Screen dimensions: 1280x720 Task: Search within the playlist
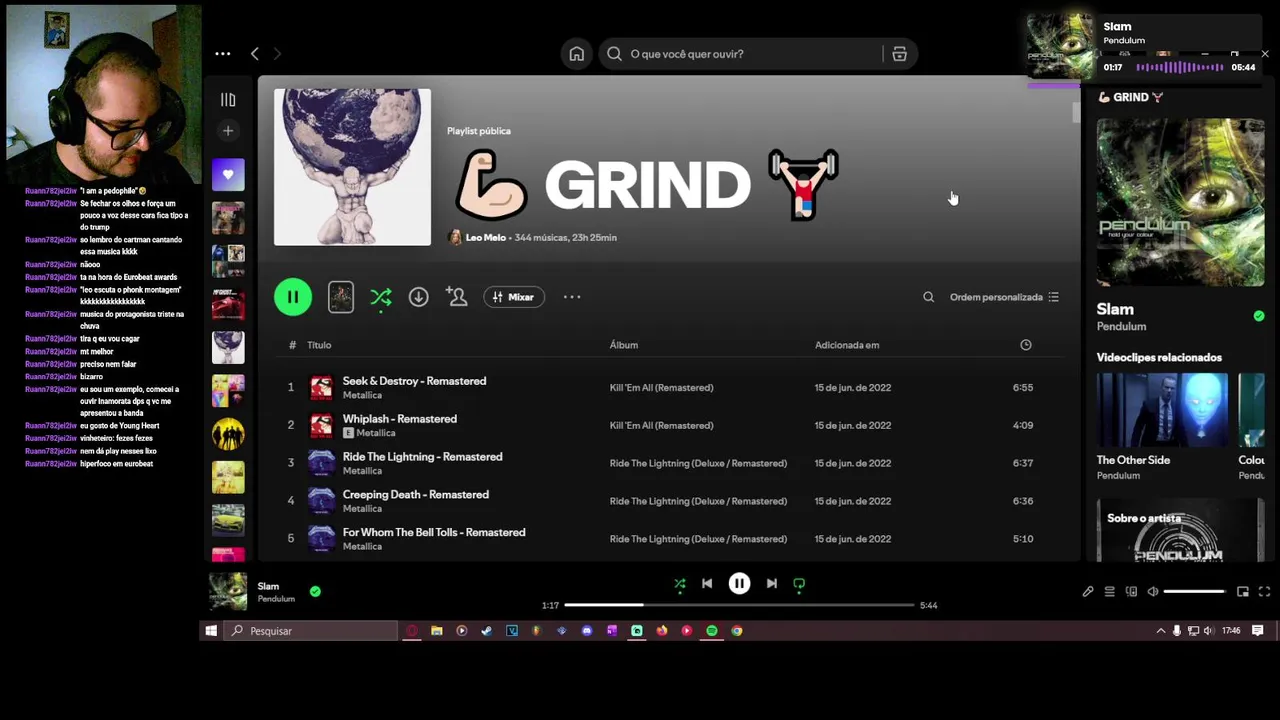(928, 297)
